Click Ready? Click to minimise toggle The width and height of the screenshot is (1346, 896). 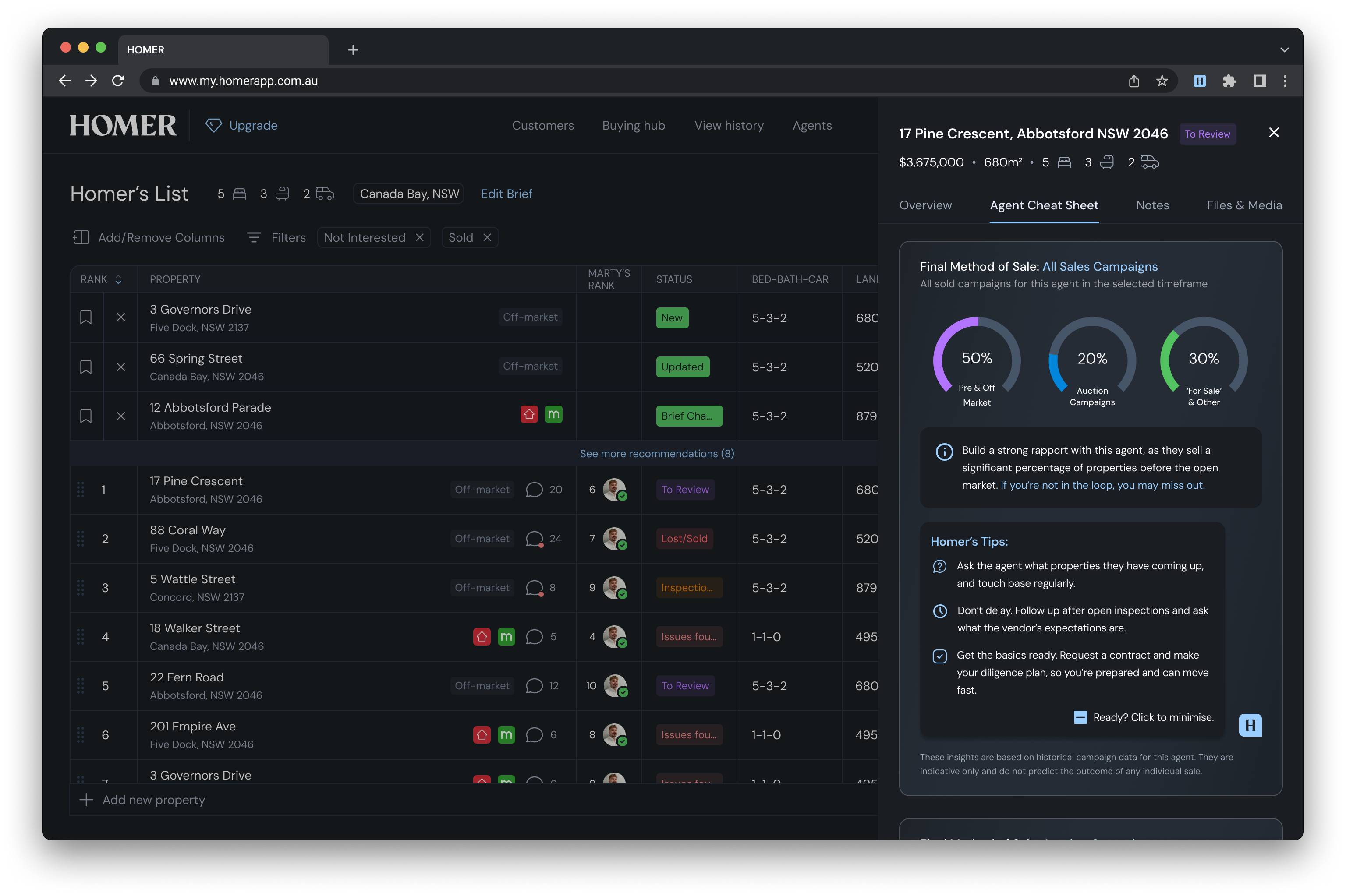pos(1080,717)
